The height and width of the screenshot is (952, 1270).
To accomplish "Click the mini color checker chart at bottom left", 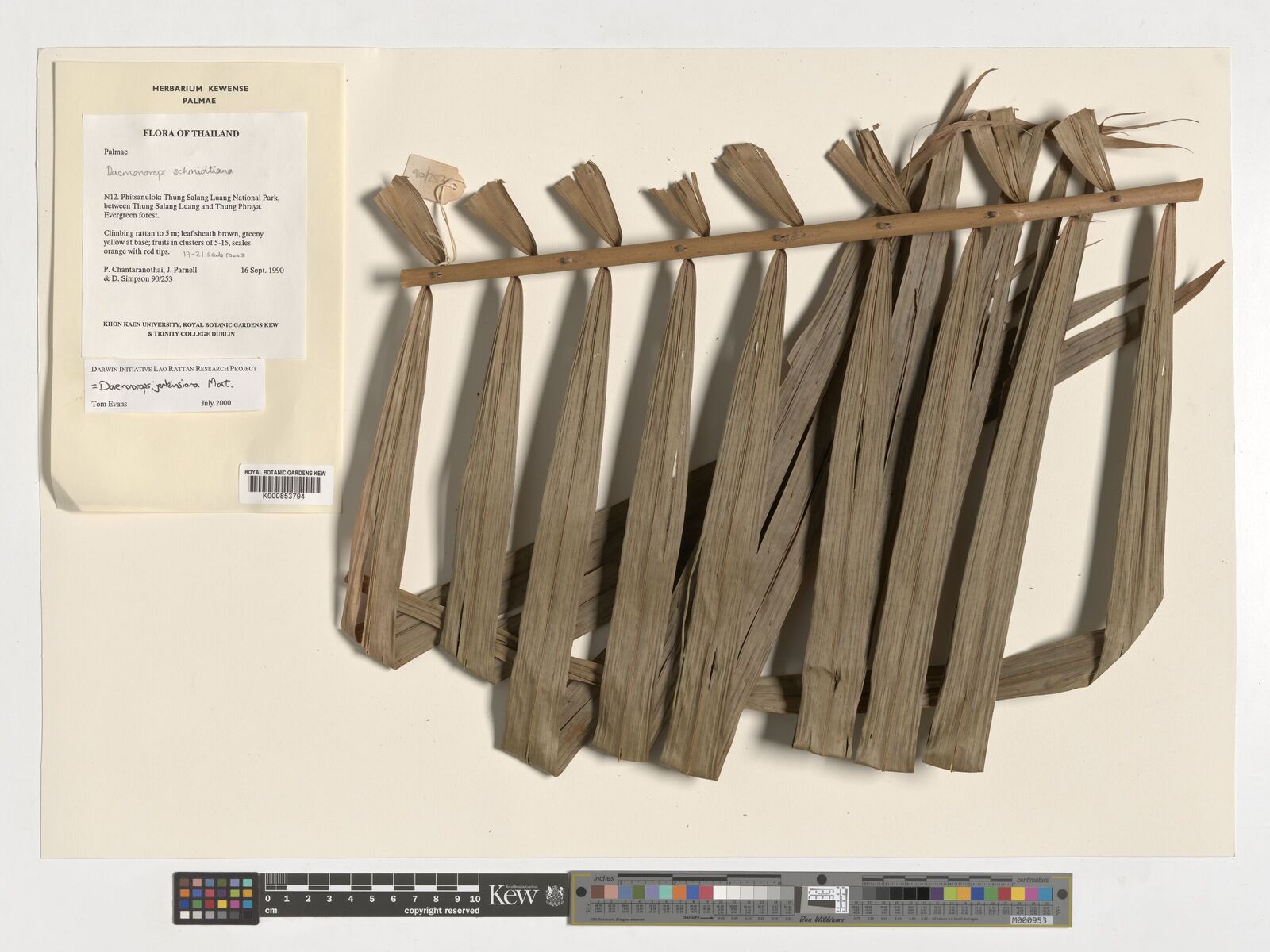I will tap(215, 897).
